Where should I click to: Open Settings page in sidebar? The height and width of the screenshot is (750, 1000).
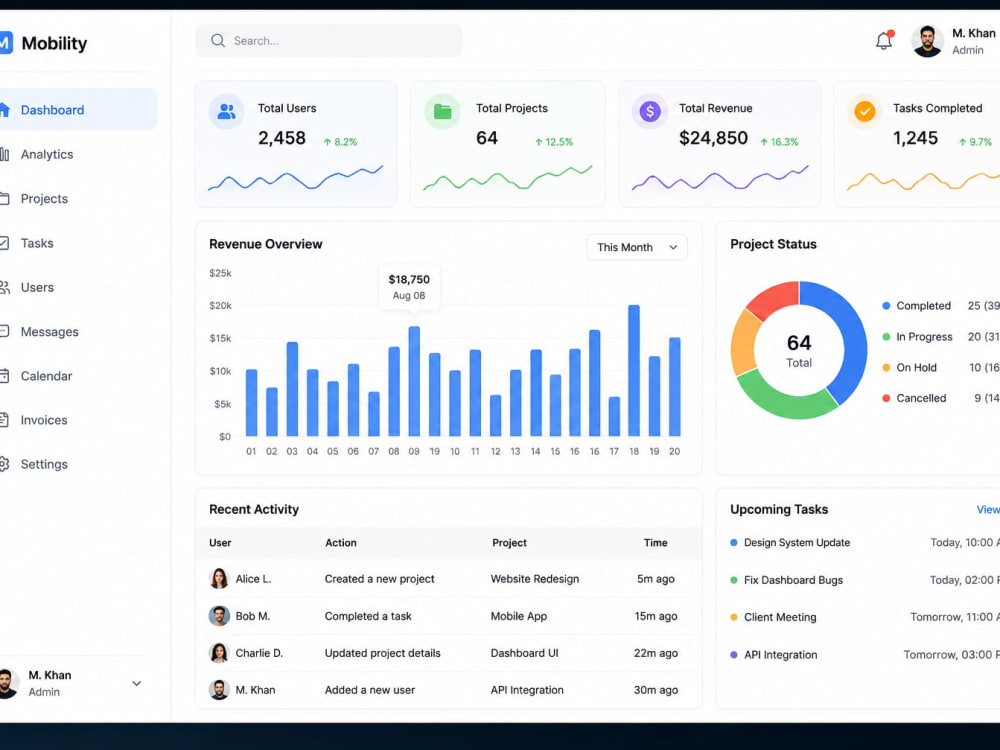(x=44, y=464)
